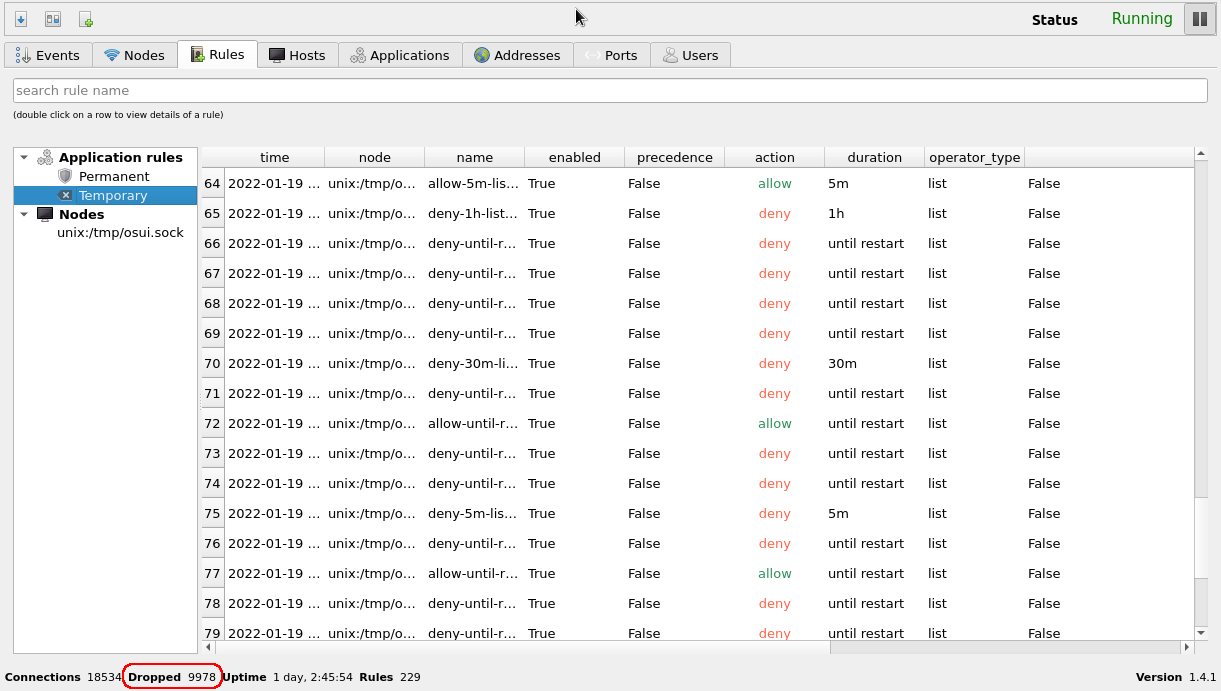Click the red deny action in row 66
1221x691 pixels.
[x=775, y=244]
